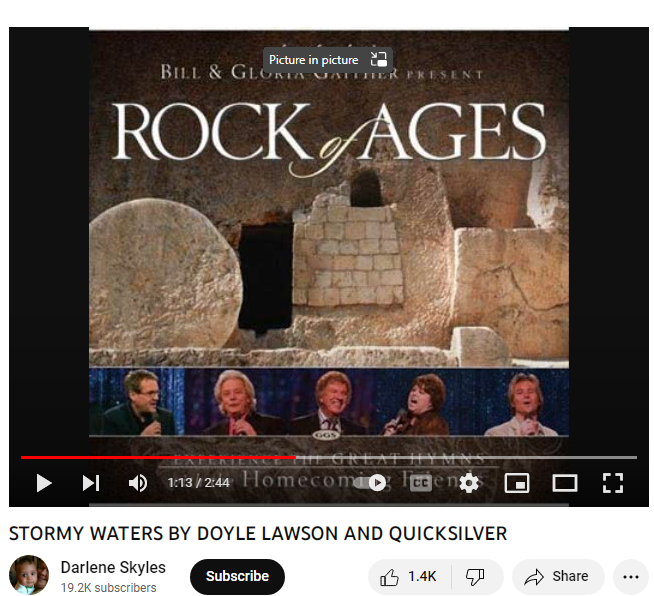Toggle the autoplay switch
This screenshot has width=654, height=596.
click(370, 483)
